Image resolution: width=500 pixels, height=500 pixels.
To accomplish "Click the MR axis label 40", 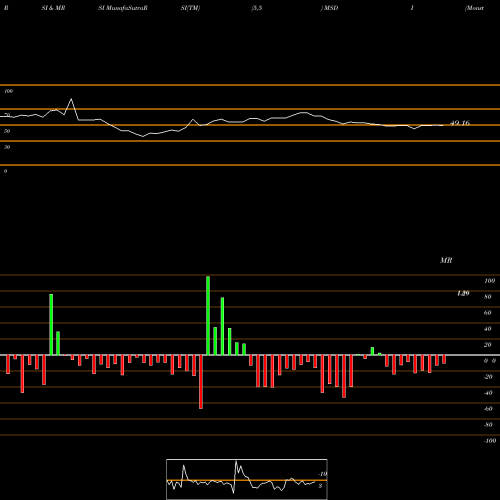I will coord(488,329).
